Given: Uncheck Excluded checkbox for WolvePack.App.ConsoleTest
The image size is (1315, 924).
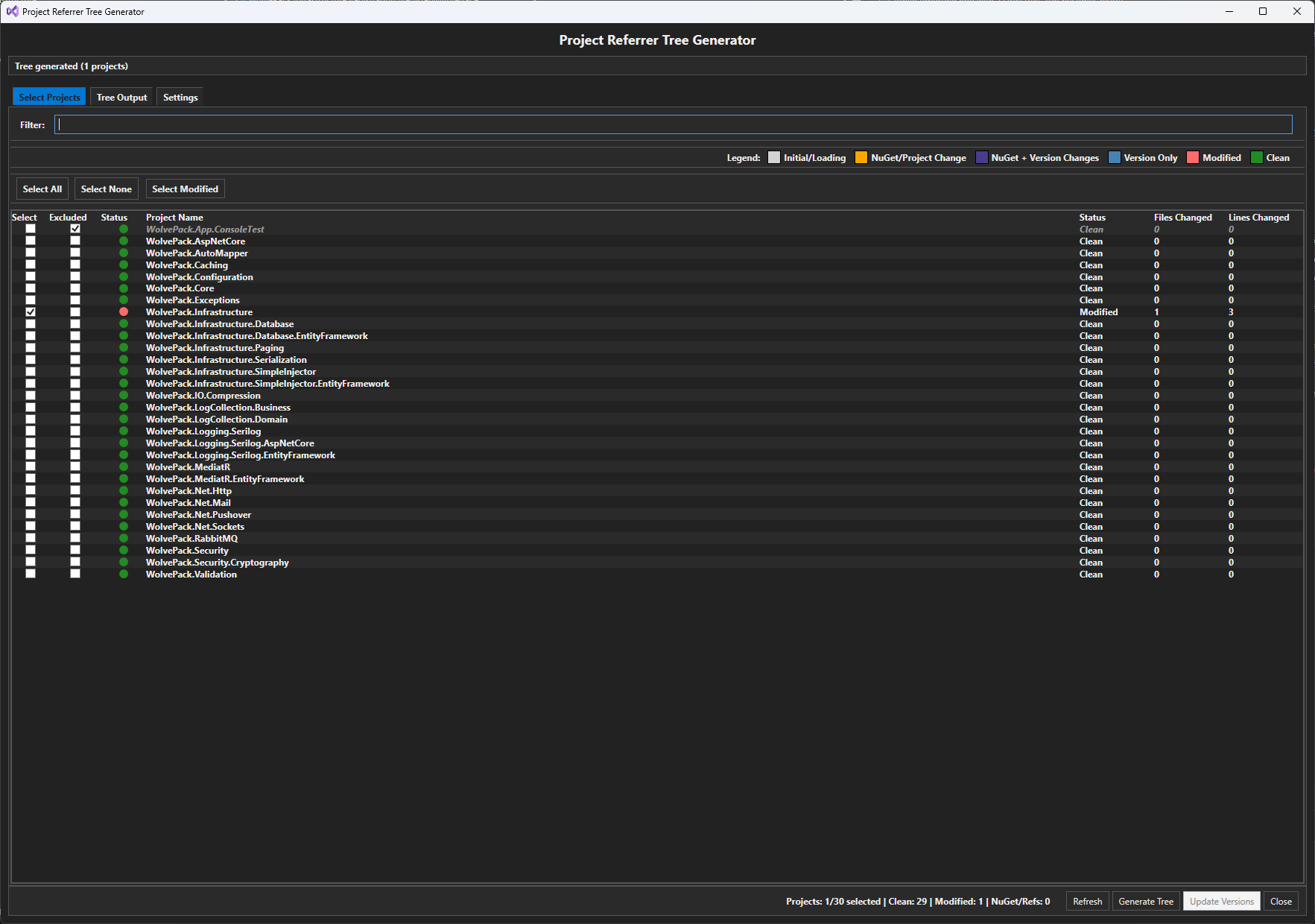Looking at the screenshot, I should coord(75,229).
